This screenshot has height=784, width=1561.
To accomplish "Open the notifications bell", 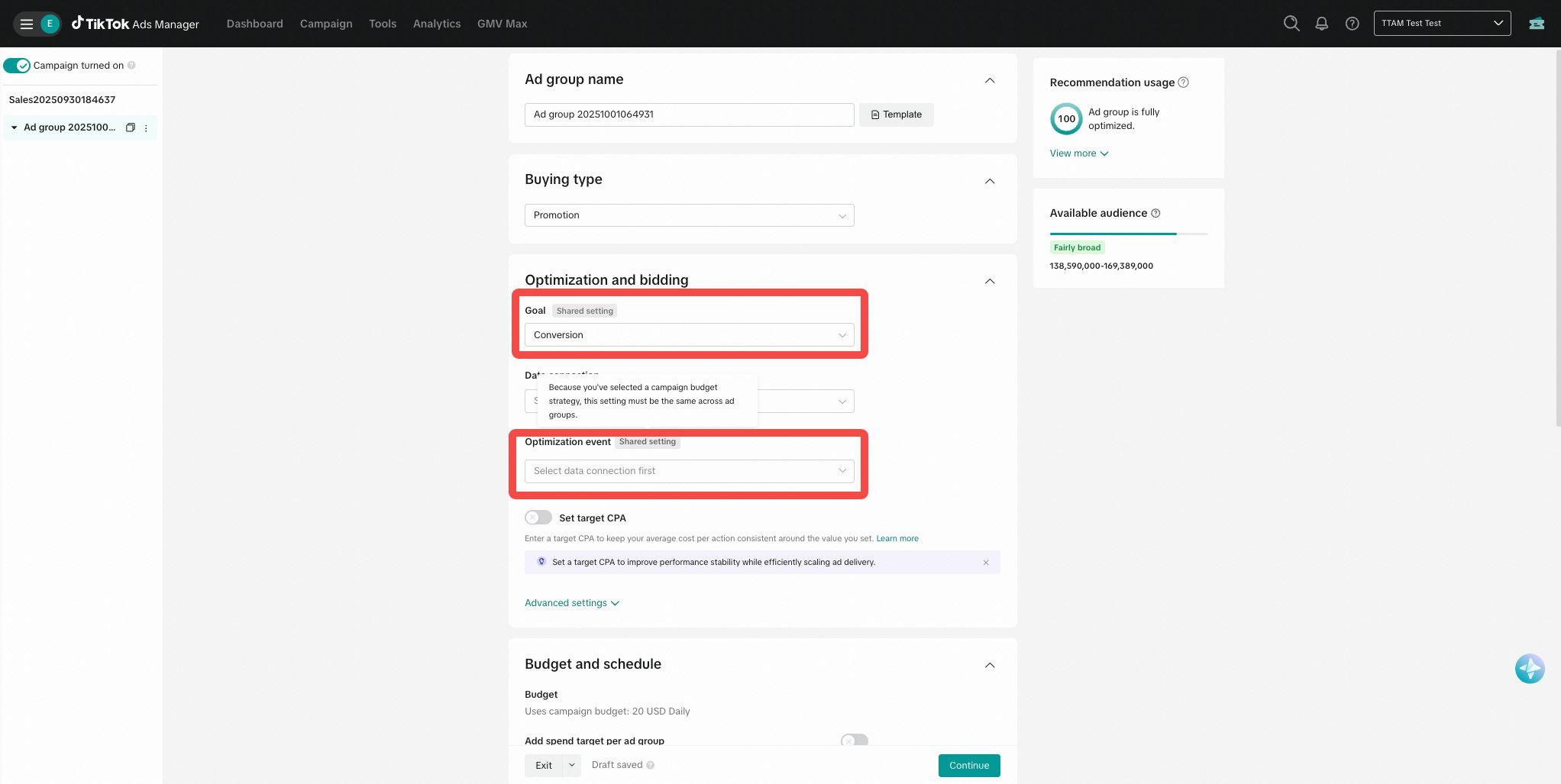I will pos(1321,24).
